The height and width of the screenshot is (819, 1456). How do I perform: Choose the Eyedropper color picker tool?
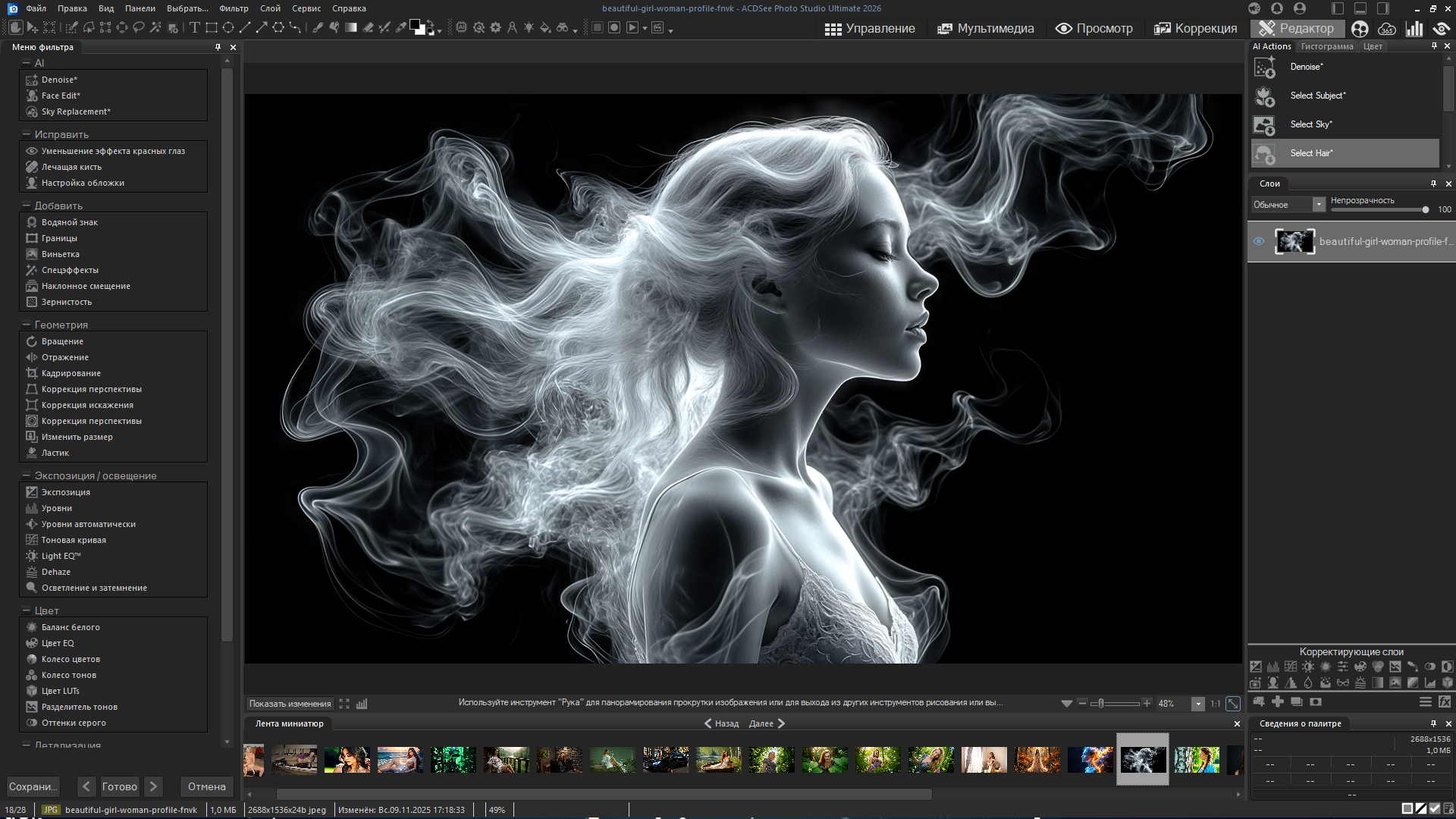coord(401,27)
